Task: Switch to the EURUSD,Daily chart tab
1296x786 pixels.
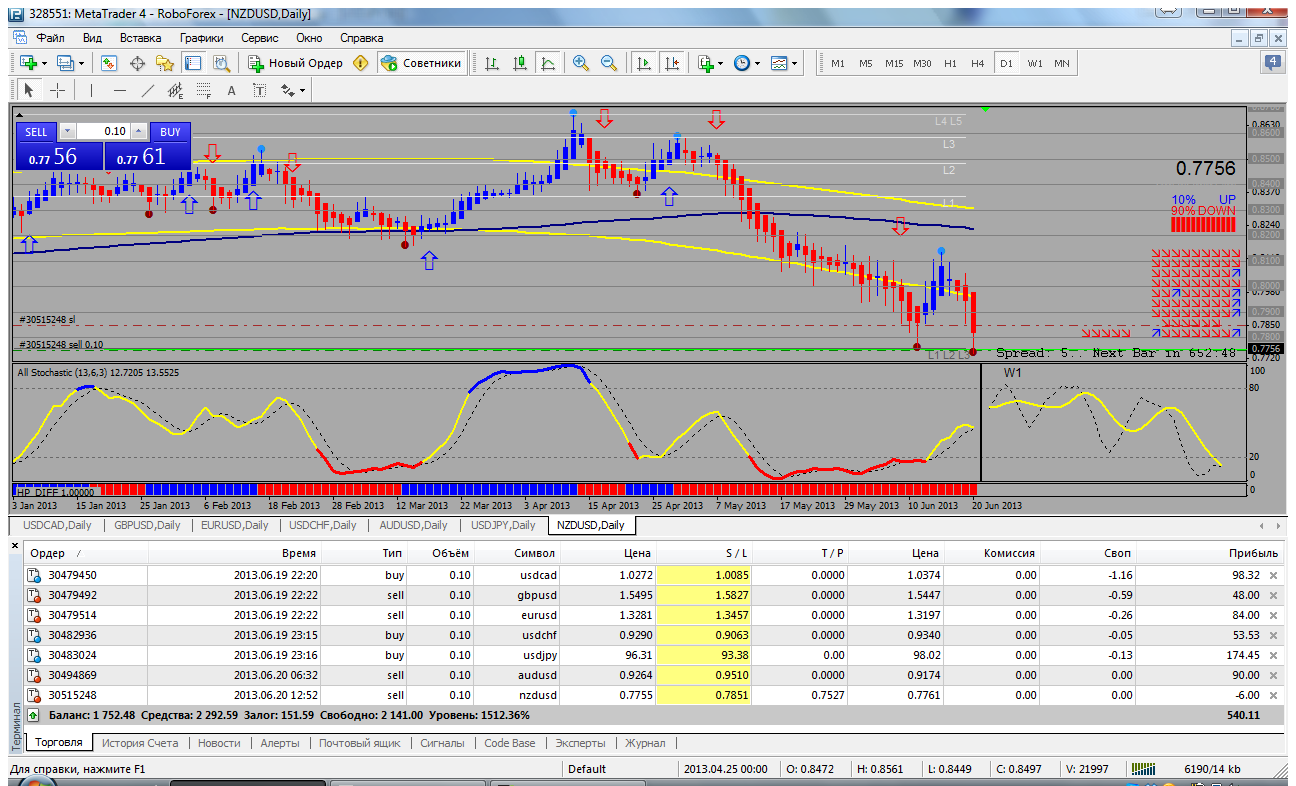Action: (234, 525)
